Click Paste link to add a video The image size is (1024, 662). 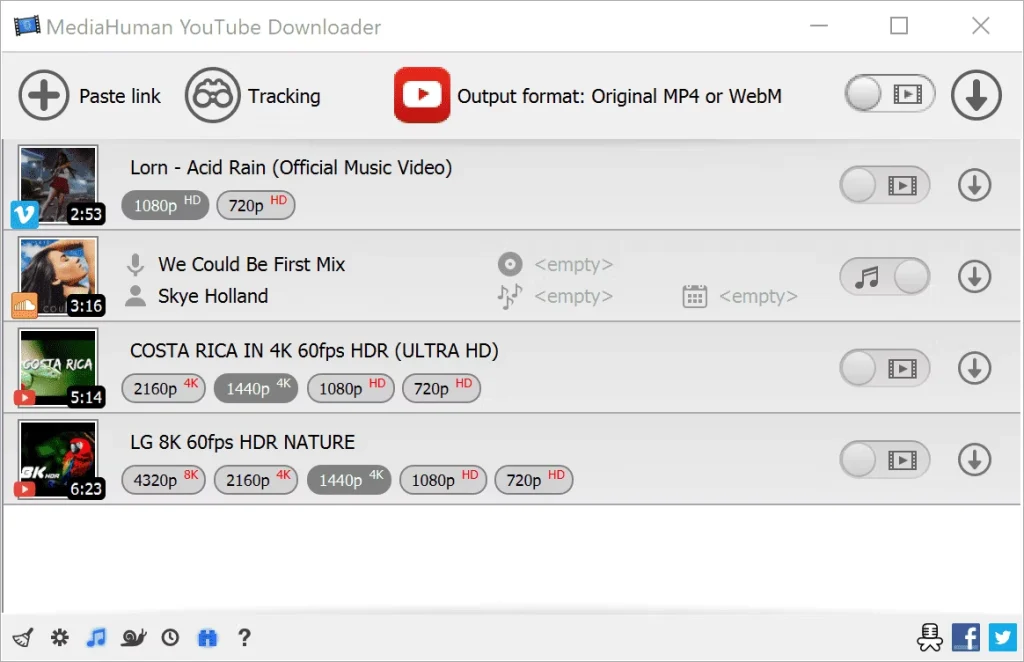(x=44, y=96)
